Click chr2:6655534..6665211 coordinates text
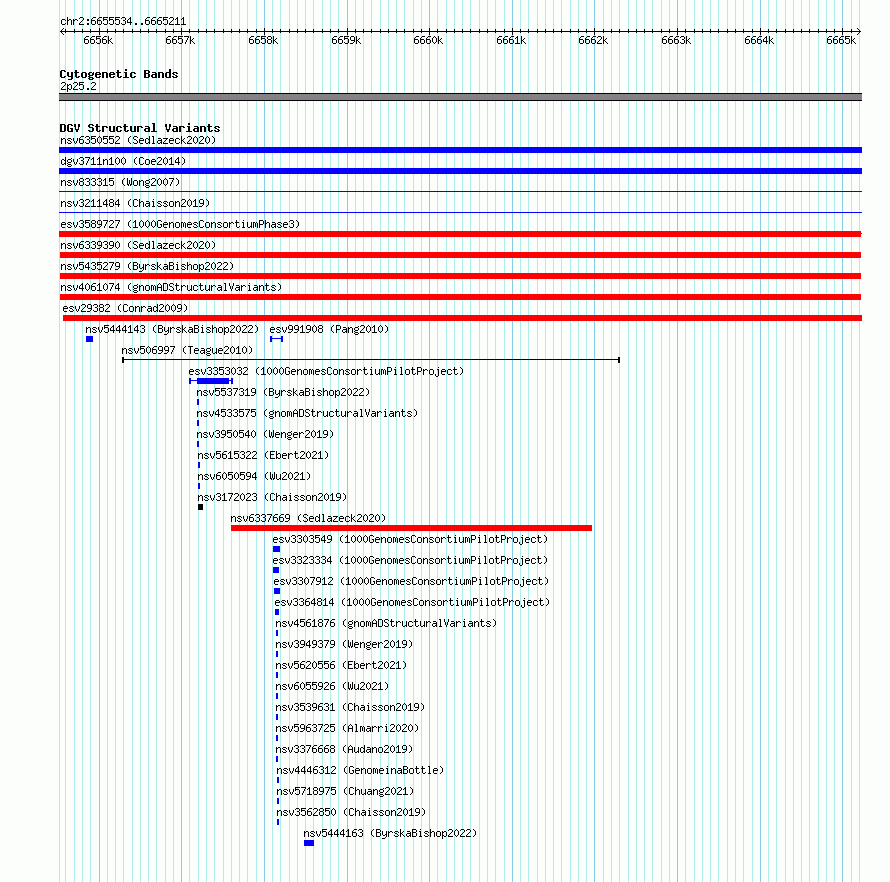 pyautogui.click(x=123, y=21)
